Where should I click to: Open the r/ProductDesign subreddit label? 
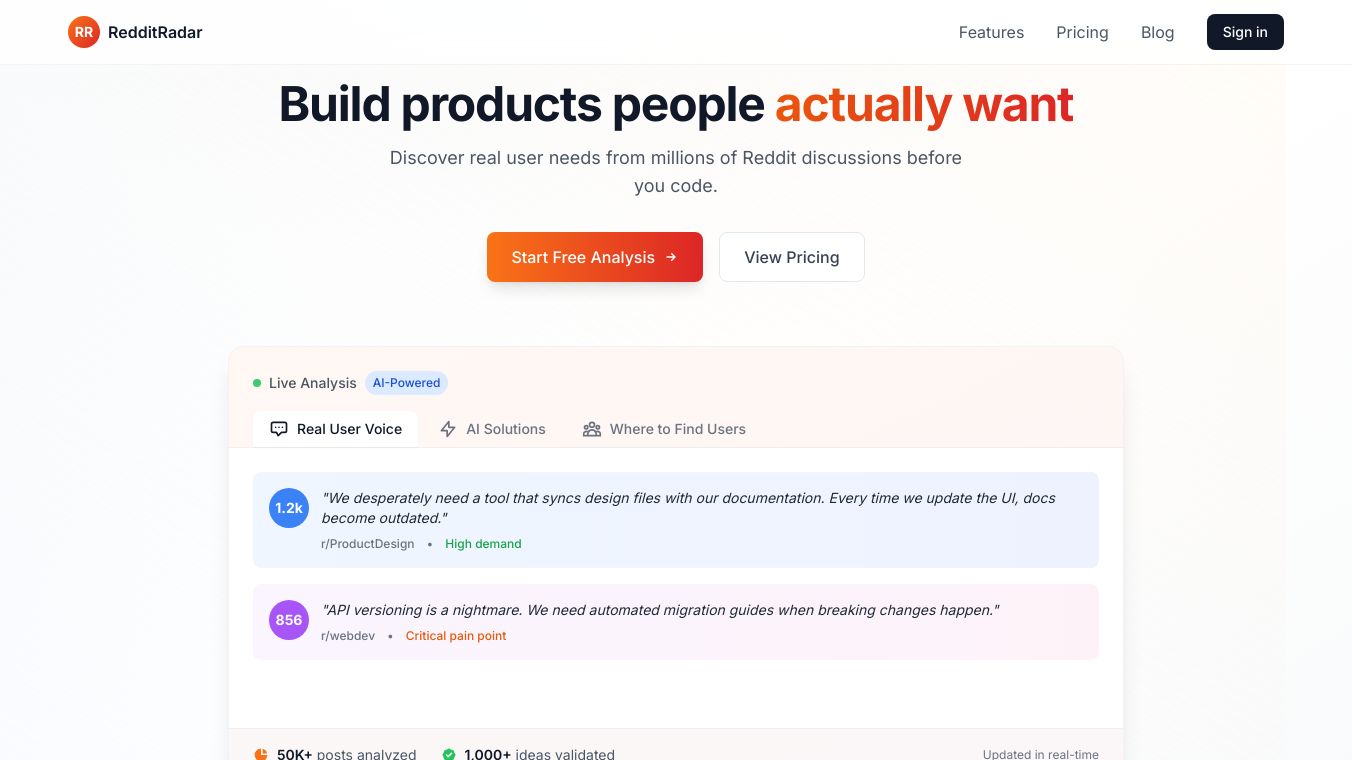tap(367, 544)
